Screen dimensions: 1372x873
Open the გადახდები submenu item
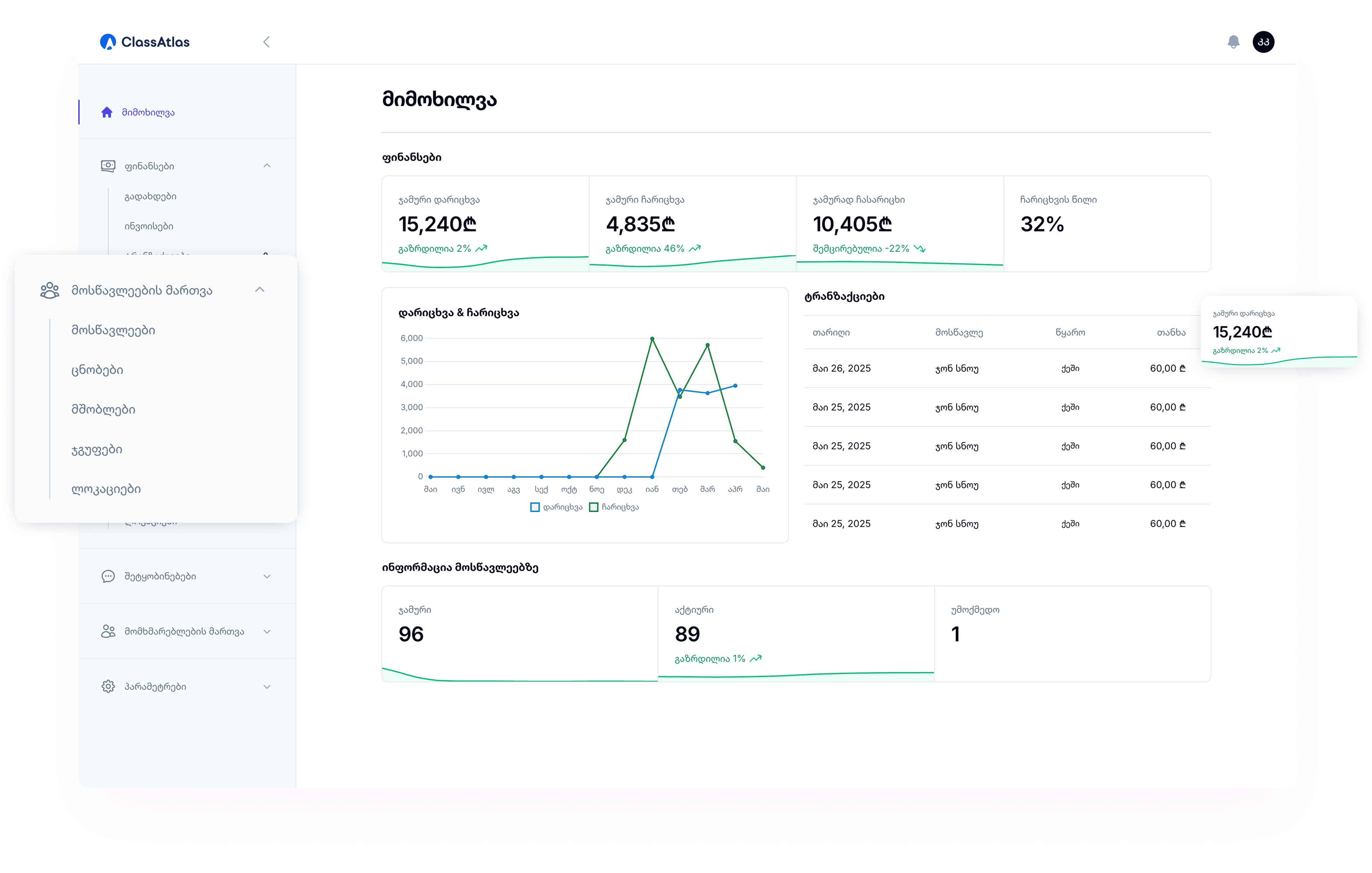(x=150, y=197)
